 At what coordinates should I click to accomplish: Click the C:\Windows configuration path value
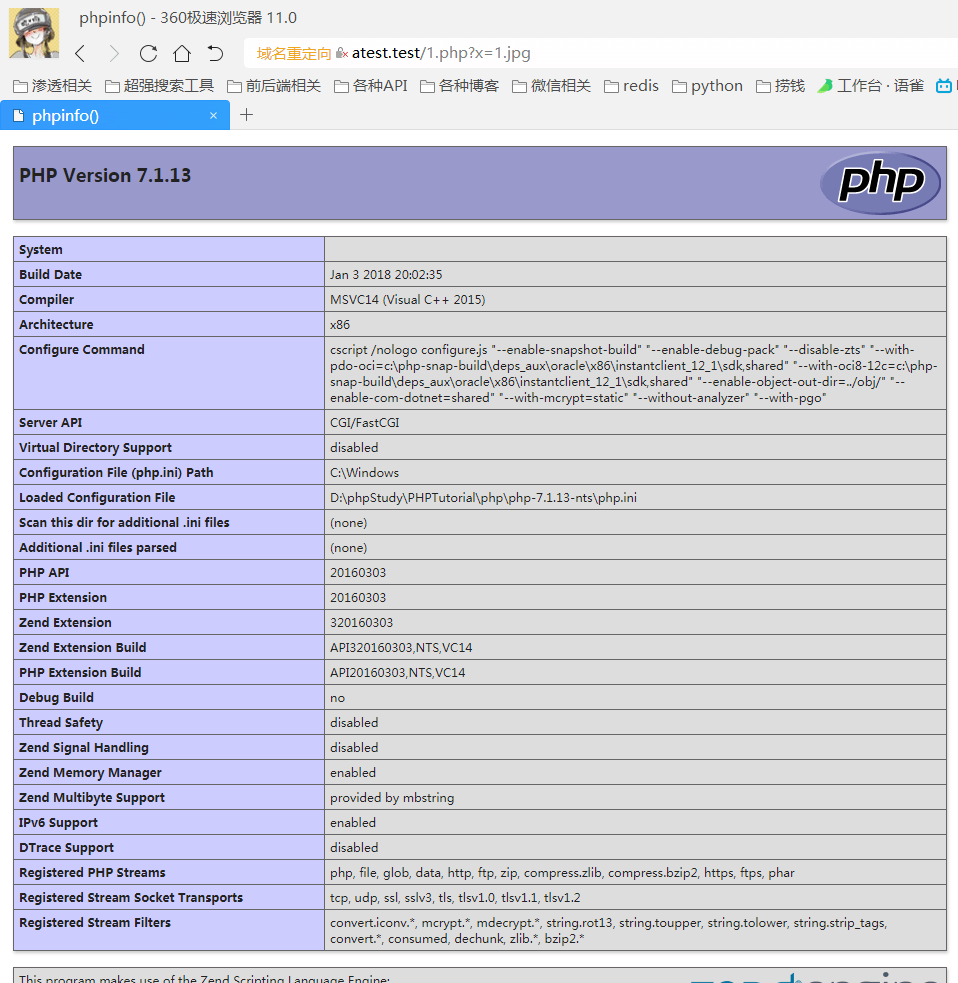(364, 473)
